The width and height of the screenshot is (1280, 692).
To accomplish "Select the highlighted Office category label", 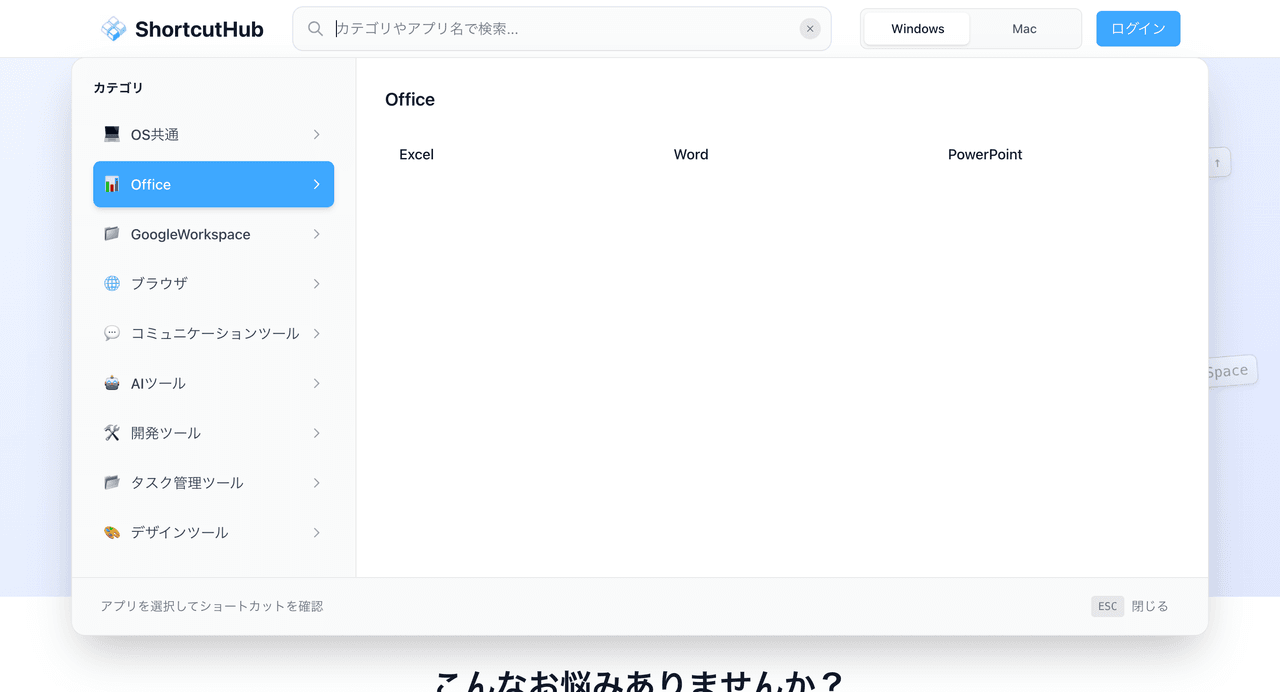I will [x=151, y=184].
